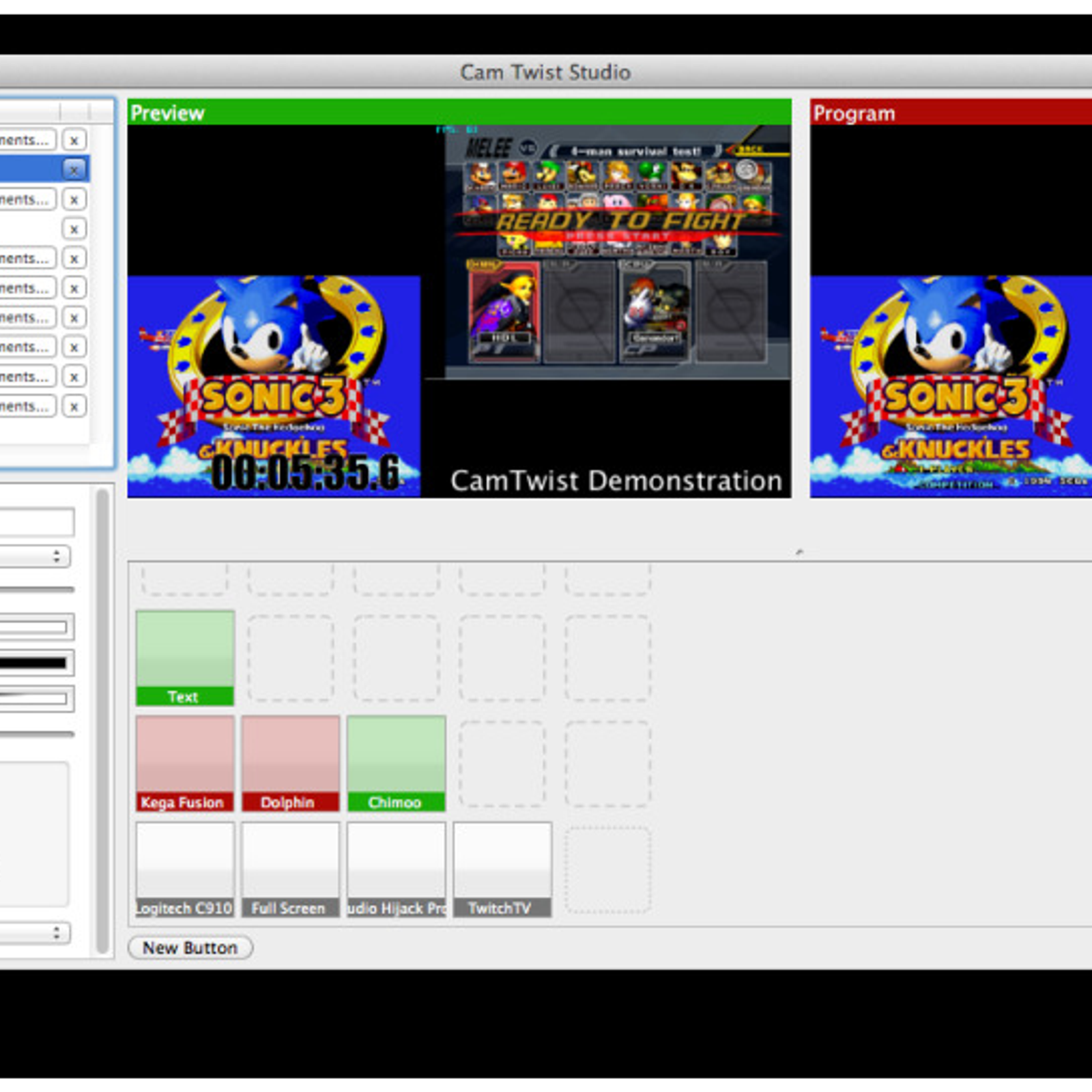Open the bottom dropdown in the left settings panel

coord(34,933)
